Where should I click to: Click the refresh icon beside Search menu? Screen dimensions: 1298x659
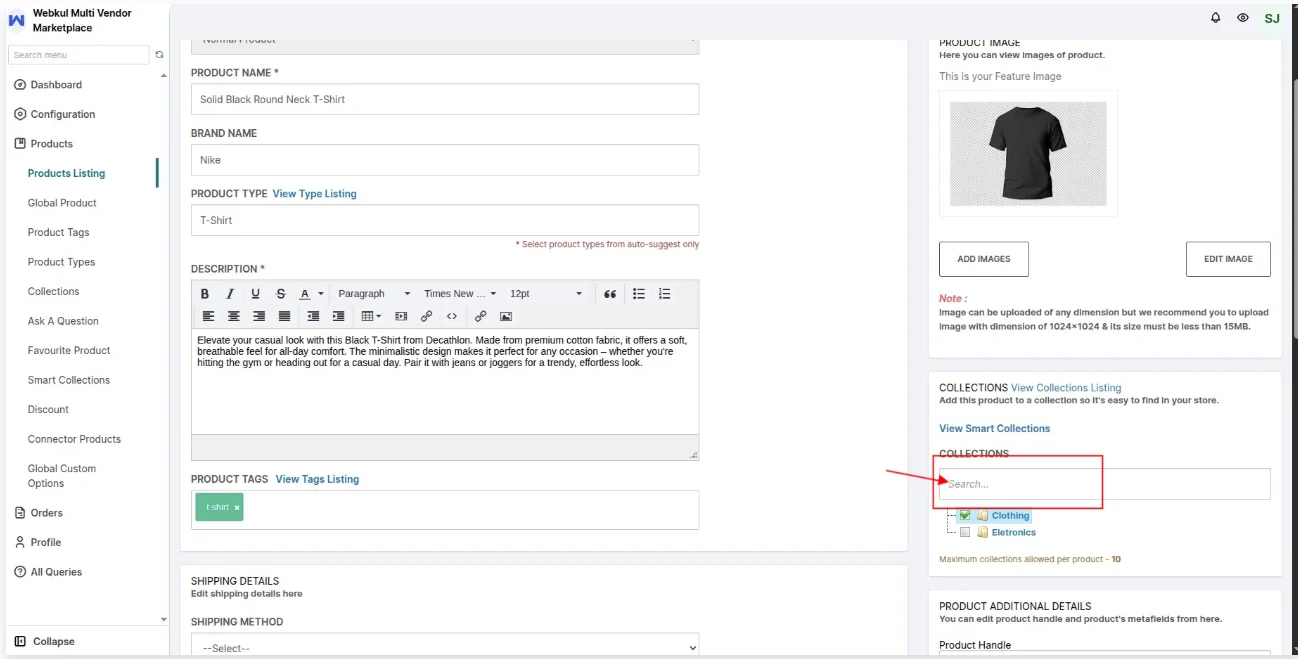(x=159, y=55)
